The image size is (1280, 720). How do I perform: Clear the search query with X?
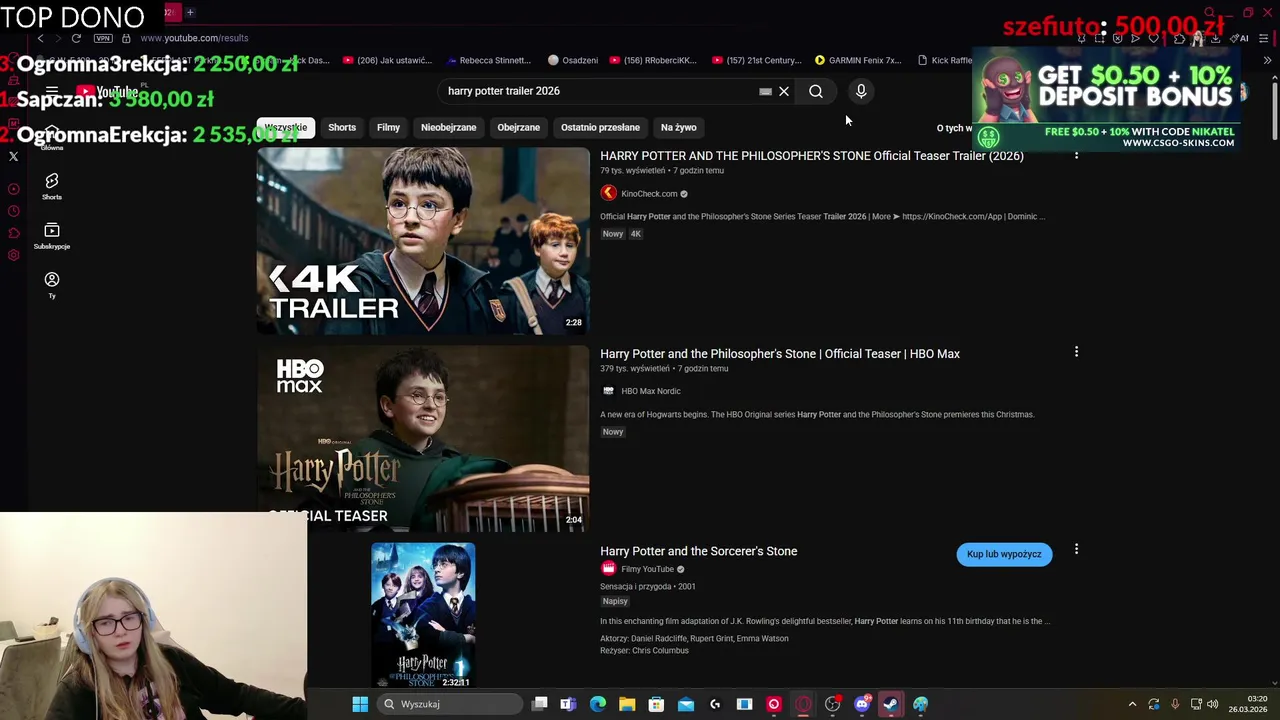(784, 91)
